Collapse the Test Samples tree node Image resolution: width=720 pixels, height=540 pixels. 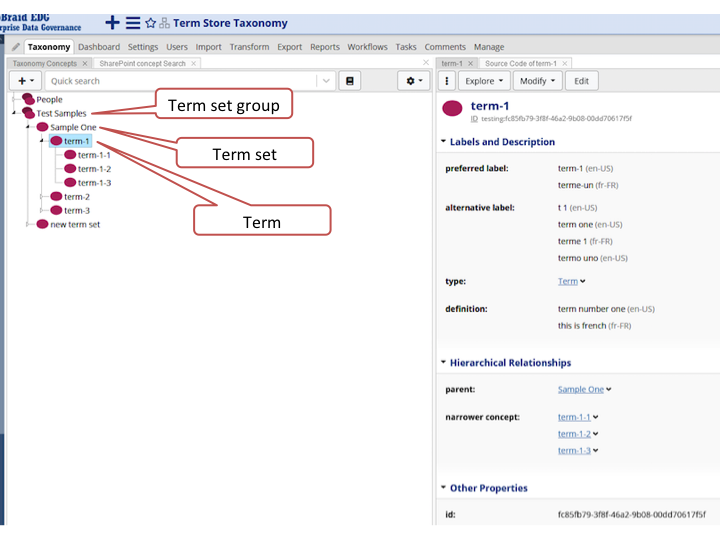(14, 113)
